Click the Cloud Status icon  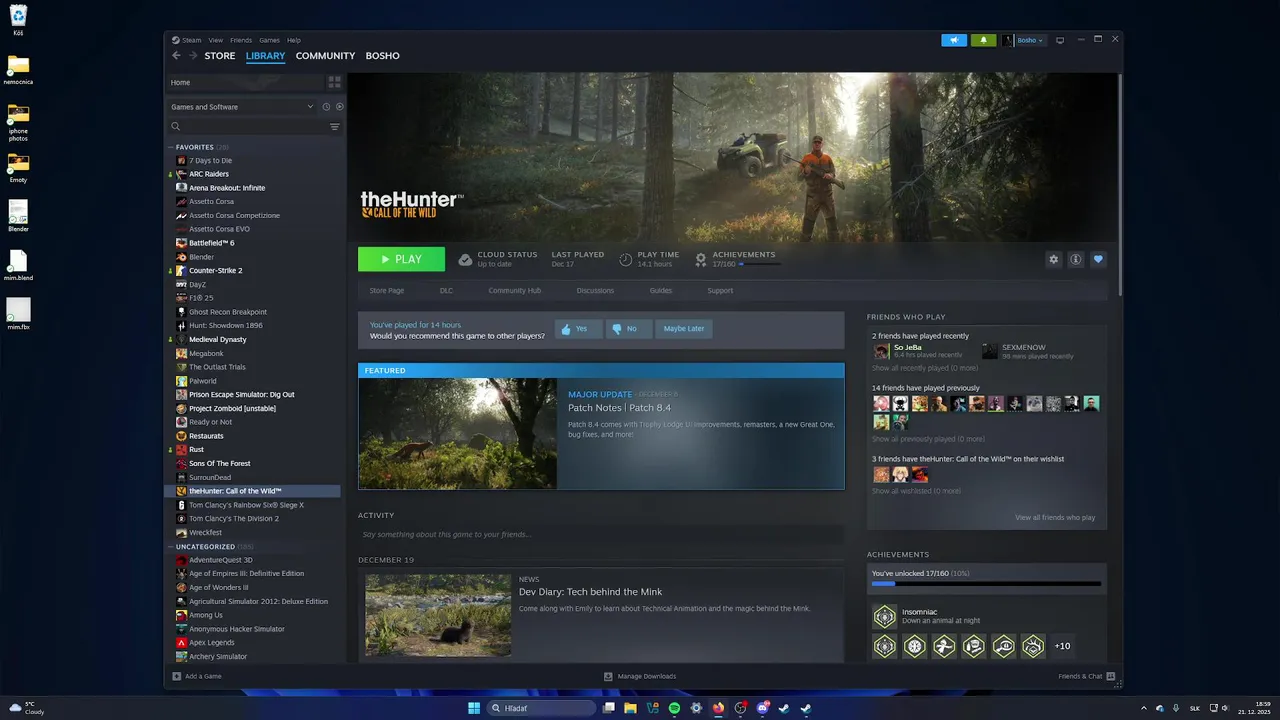click(465, 259)
